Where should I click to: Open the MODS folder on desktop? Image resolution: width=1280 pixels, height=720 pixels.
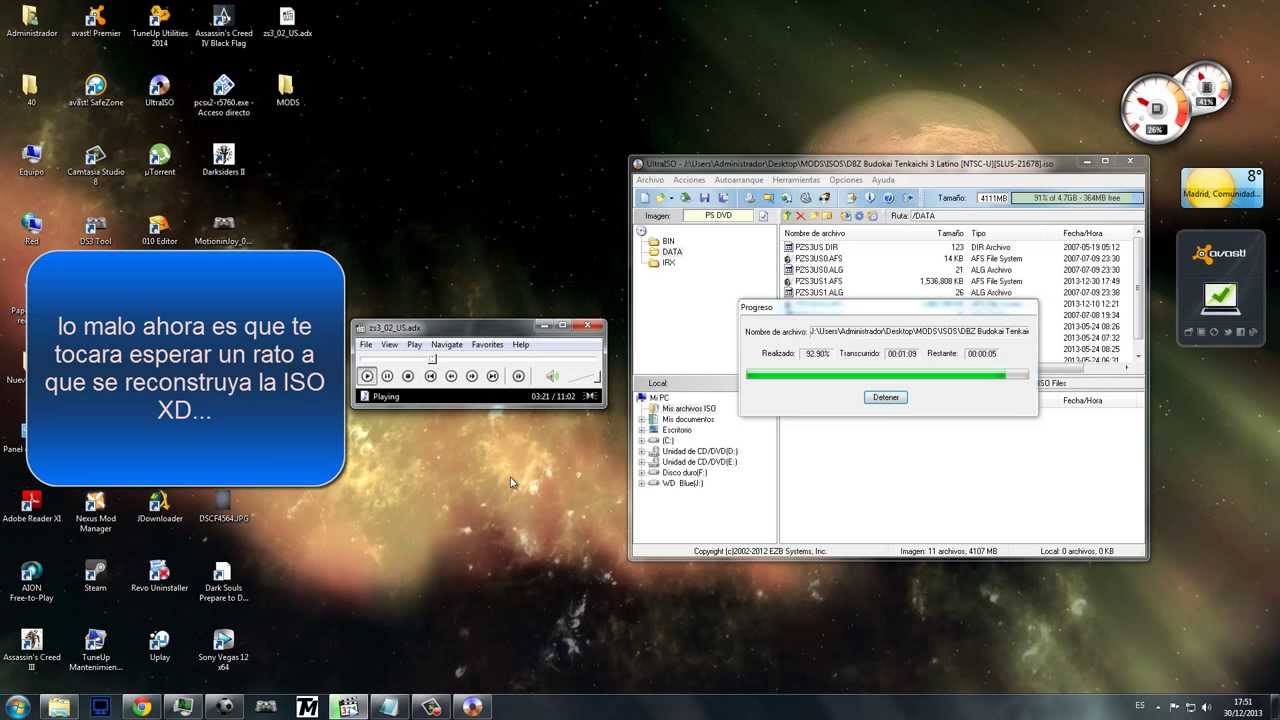tap(287, 90)
